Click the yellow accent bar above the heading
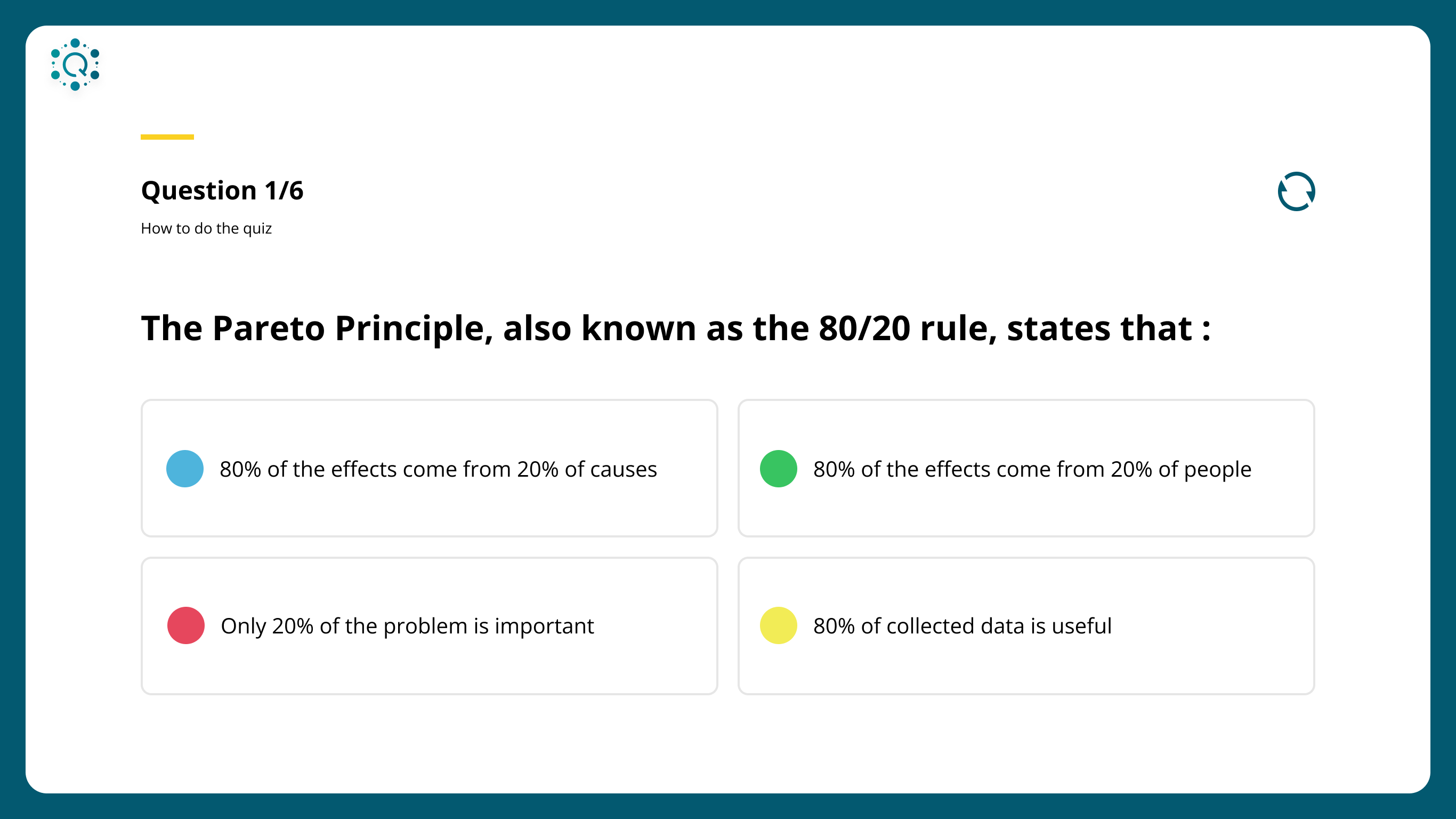Viewport: 1456px width, 819px height. (167, 137)
